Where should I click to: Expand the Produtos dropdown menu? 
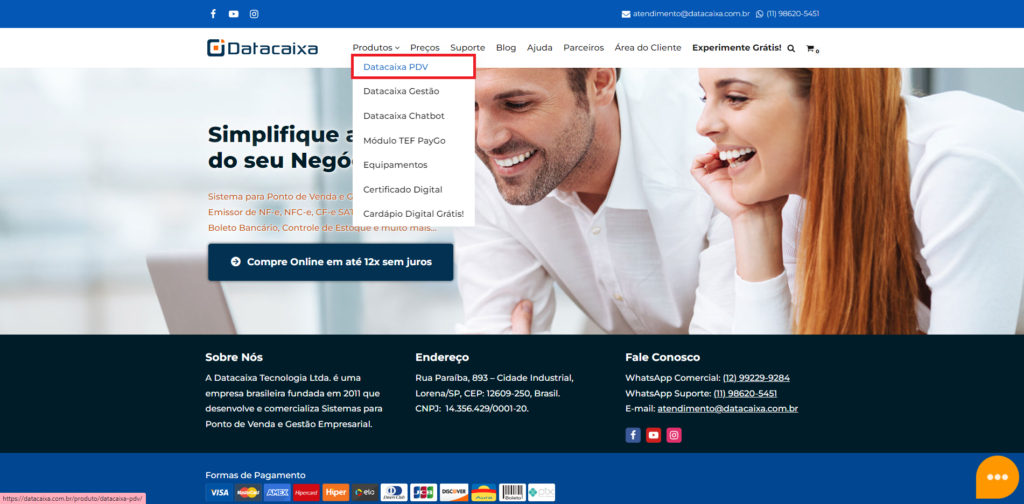[376, 48]
